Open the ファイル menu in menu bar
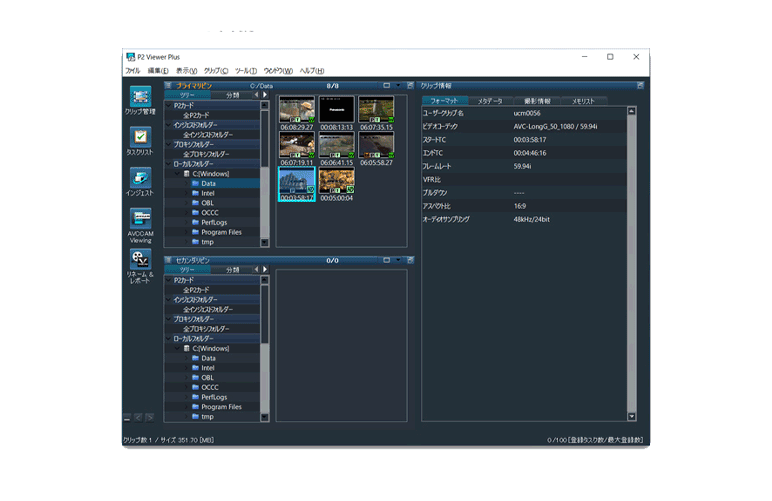Image resolution: width=772 pixels, height=501 pixels. pos(133,71)
